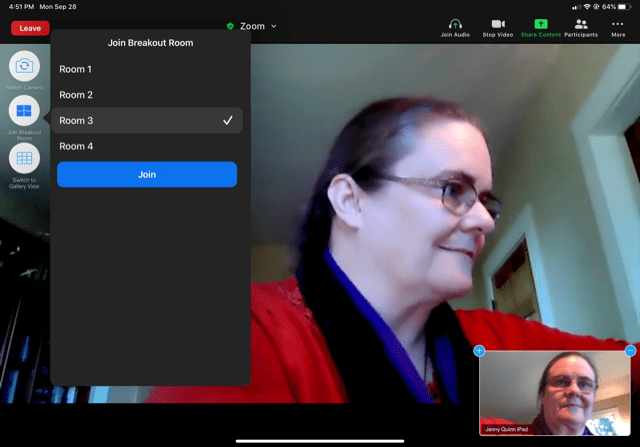The image size is (640, 447).
Task: Toggle the checkmark on Room 3
Action: point(228,121)
